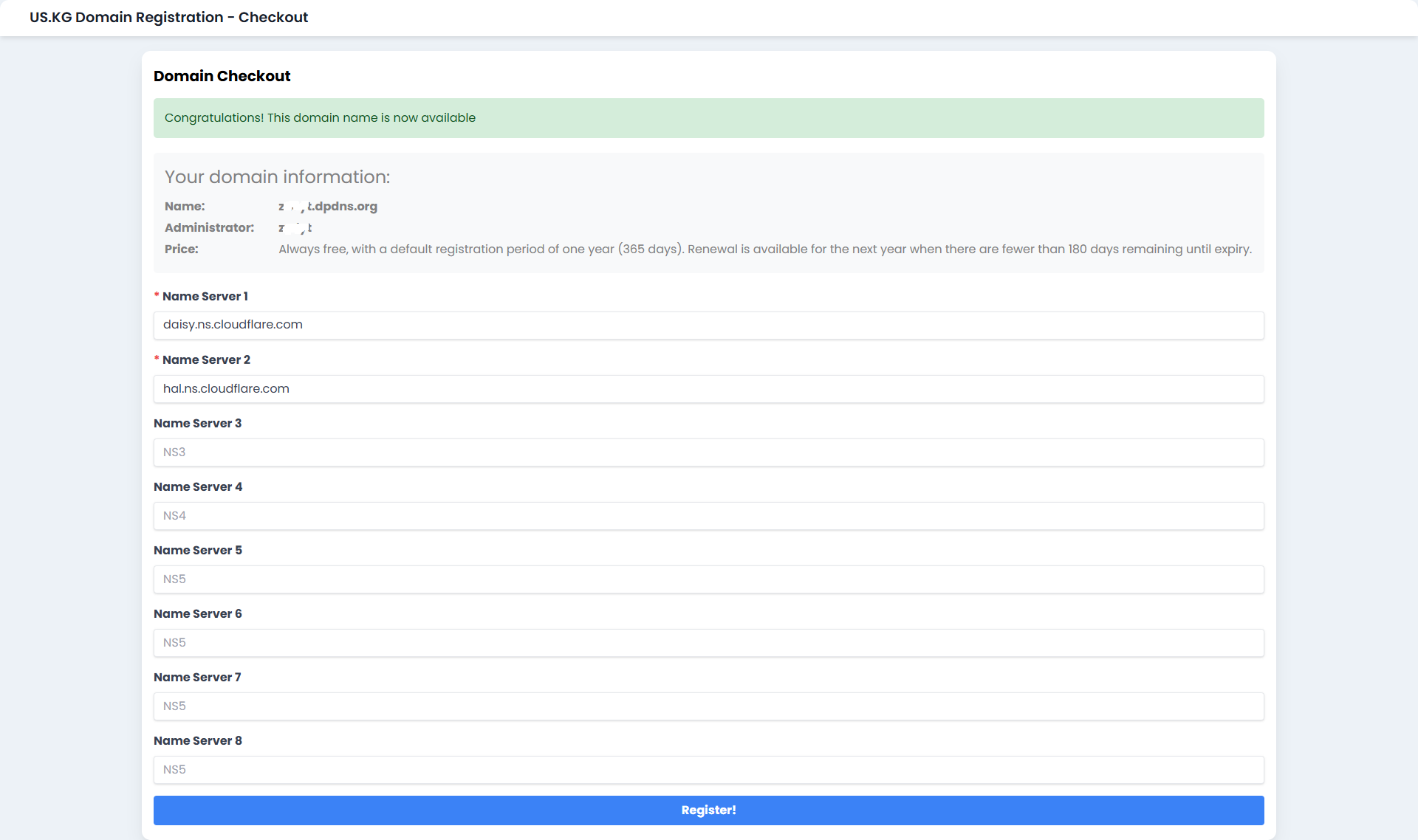Click the Name Server 2 label
Viewport: 1418px width, 840px height.
tap(206, 359)
